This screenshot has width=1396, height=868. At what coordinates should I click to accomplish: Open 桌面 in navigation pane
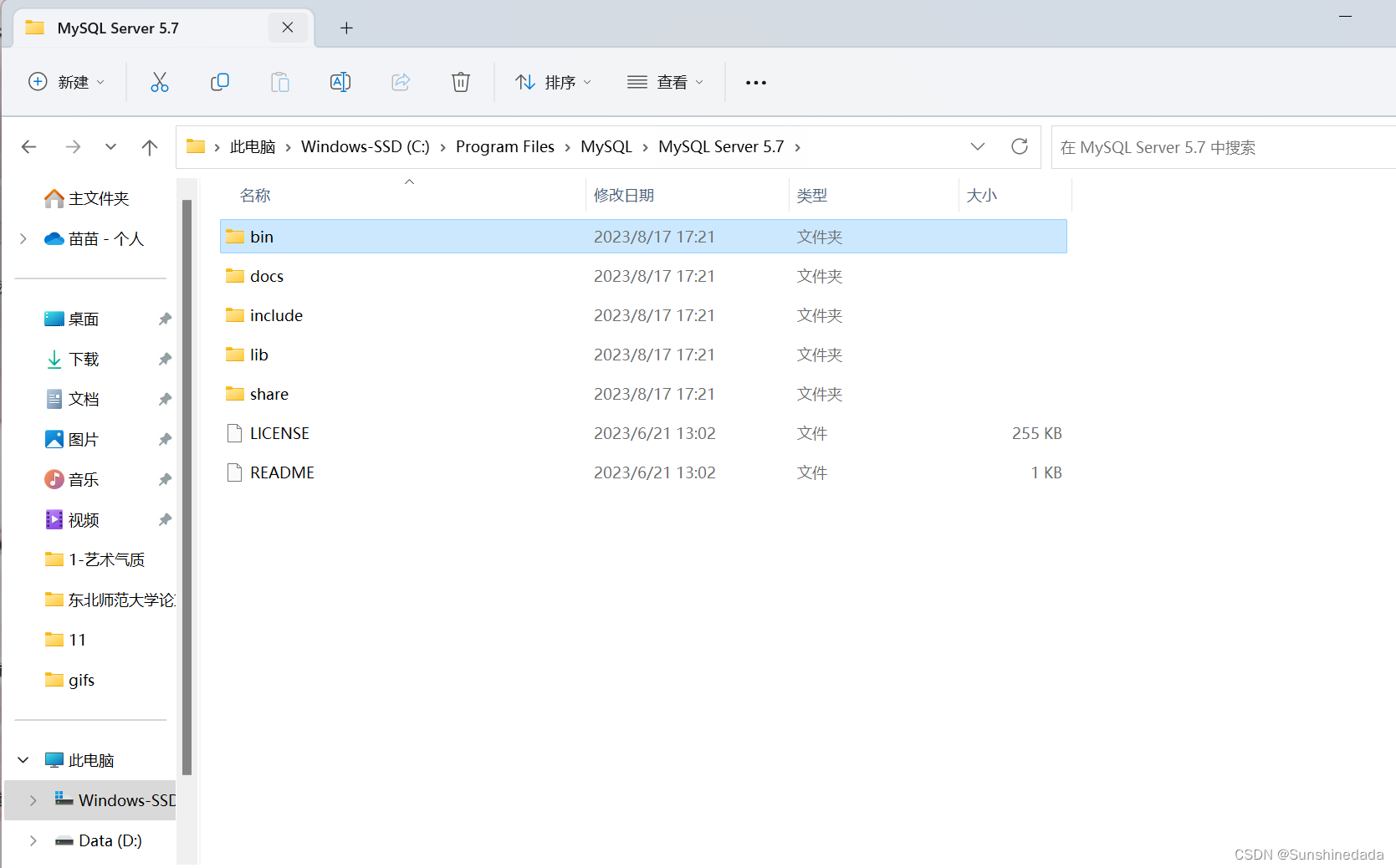tap(72, 319)
